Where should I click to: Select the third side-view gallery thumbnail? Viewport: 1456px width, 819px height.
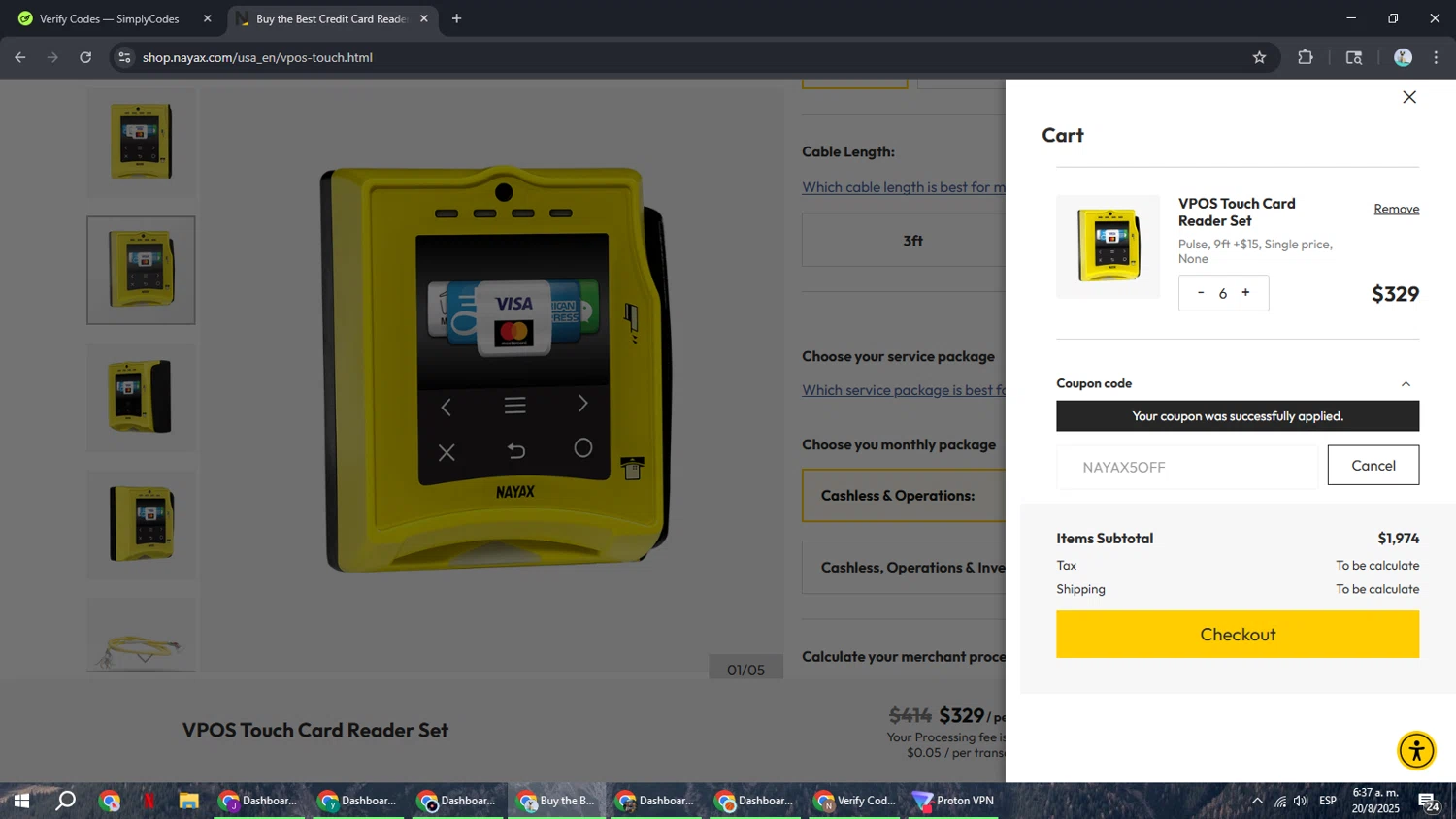tap(142, 397)
